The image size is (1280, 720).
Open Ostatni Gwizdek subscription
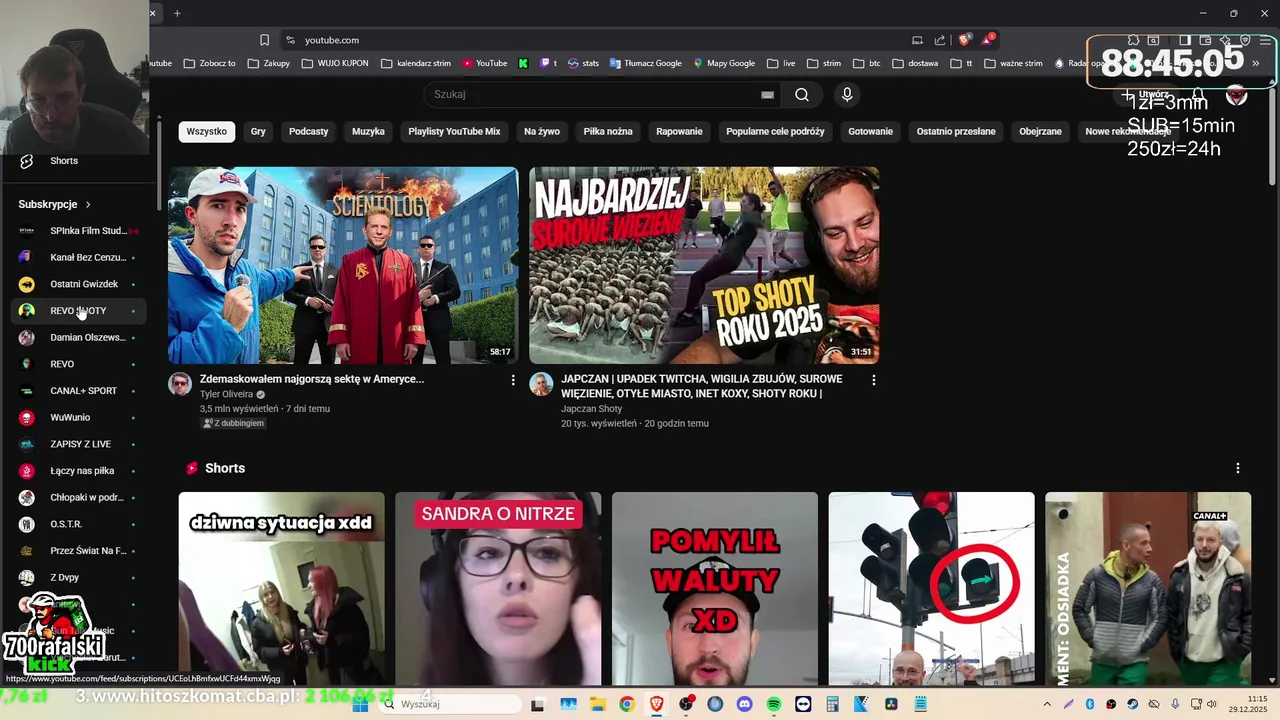click(78, 284)
